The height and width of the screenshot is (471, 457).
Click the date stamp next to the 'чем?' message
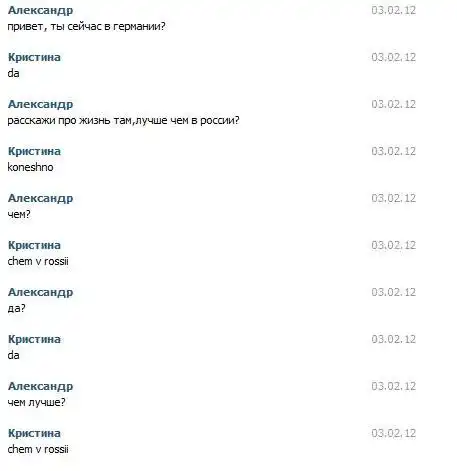click(x=394, y=198)
